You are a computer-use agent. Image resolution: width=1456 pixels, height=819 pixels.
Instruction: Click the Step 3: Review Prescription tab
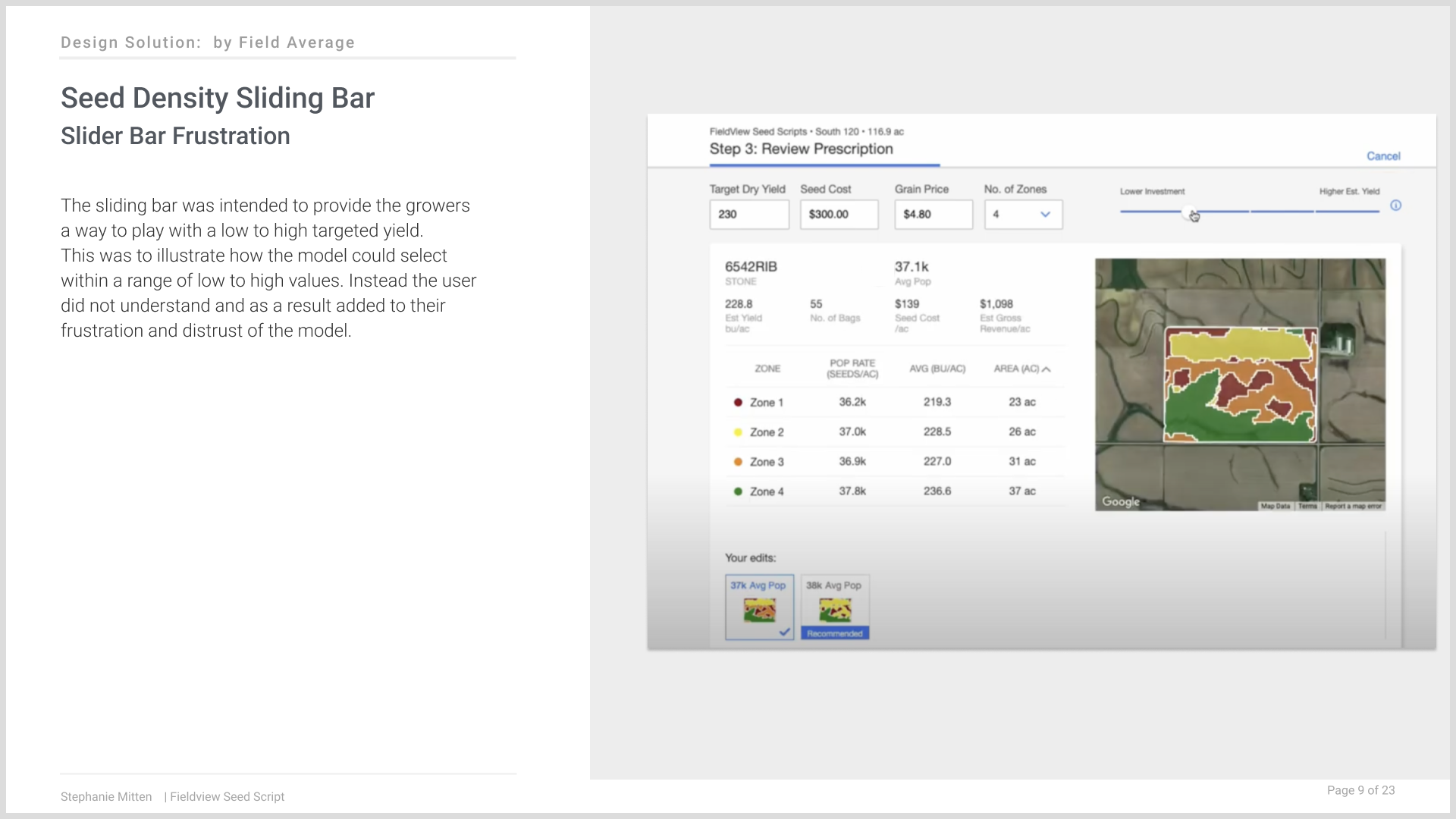click(x=802, y=149)
